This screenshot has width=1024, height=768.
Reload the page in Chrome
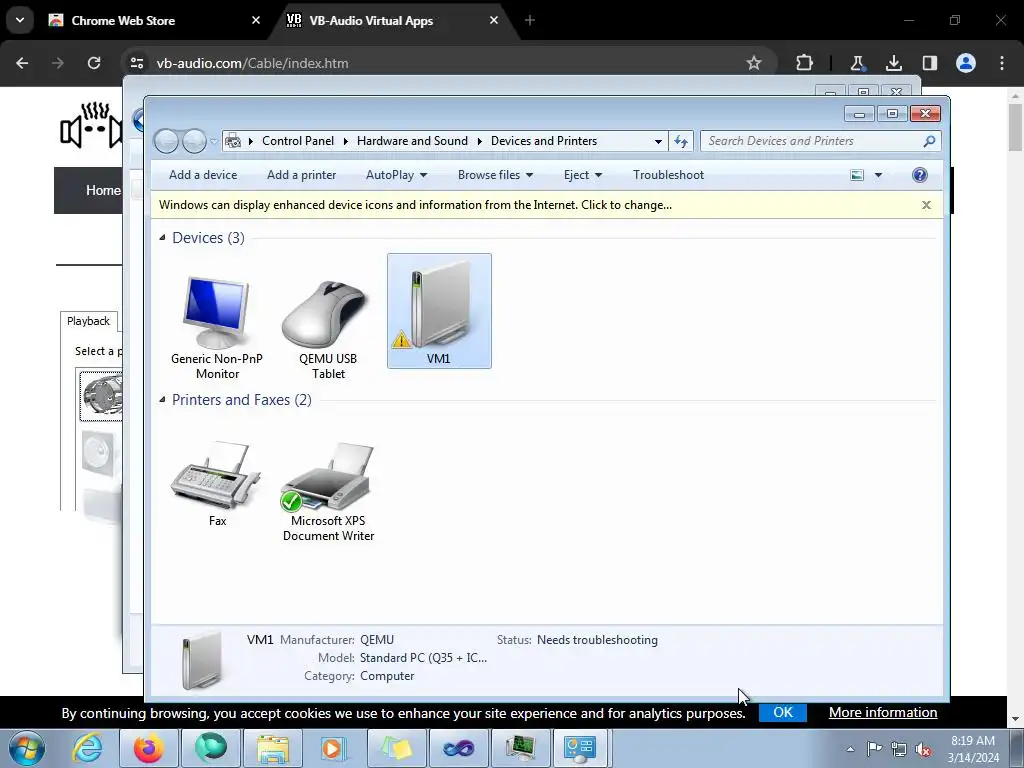(94, 63)
